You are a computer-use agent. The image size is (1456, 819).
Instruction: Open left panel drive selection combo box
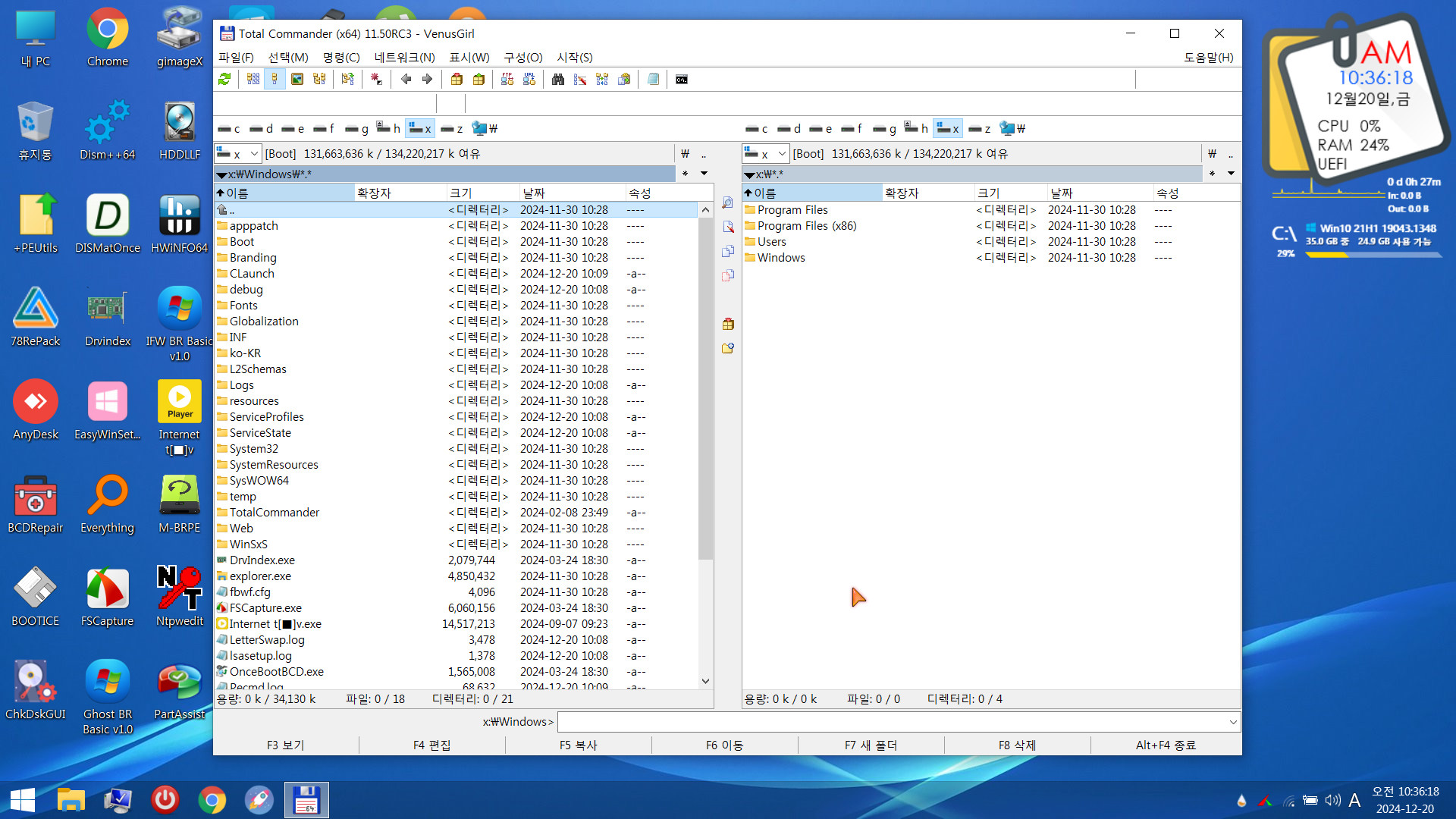(x=237, y=153)
